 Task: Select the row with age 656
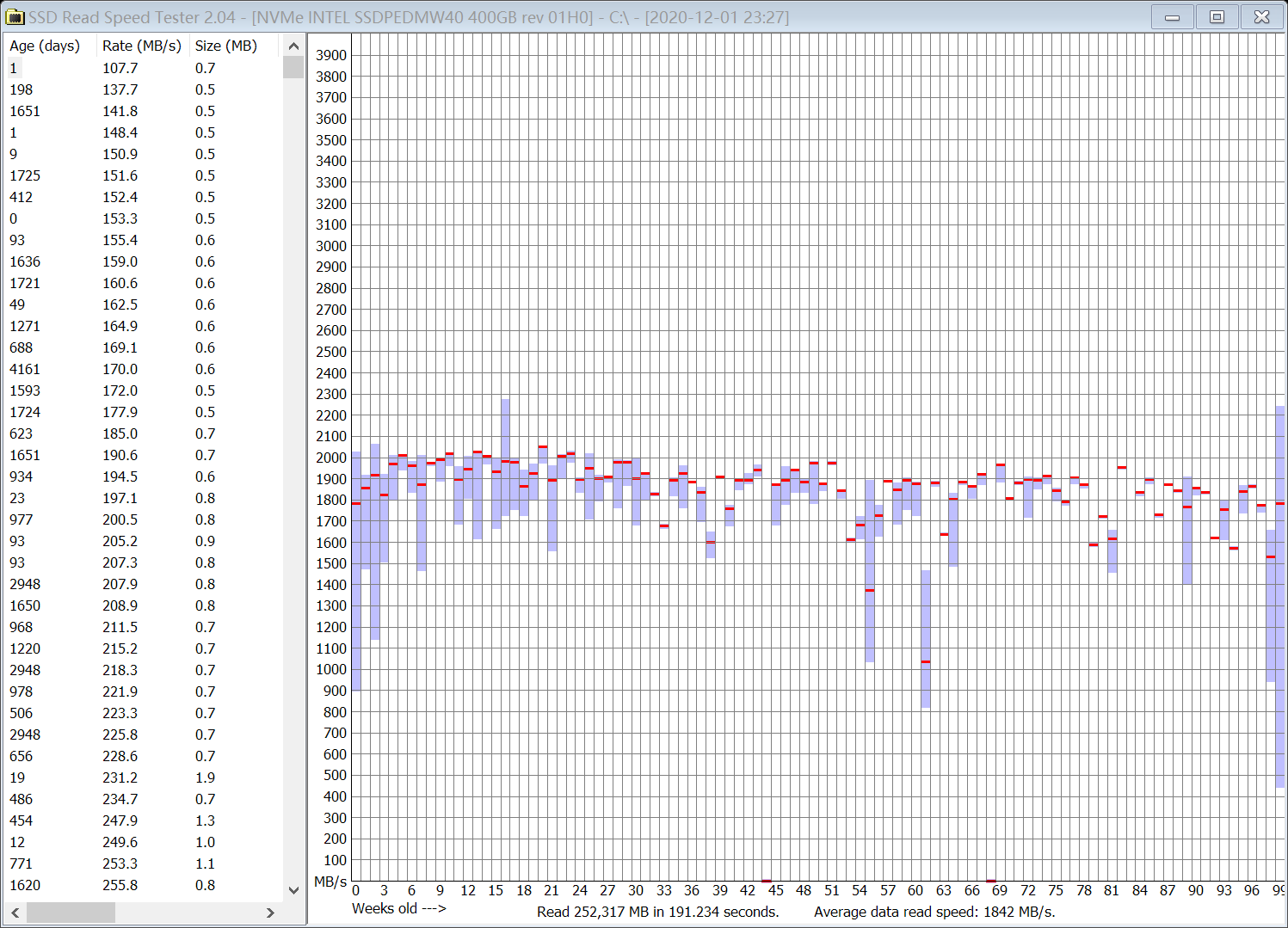click(144, 756)
